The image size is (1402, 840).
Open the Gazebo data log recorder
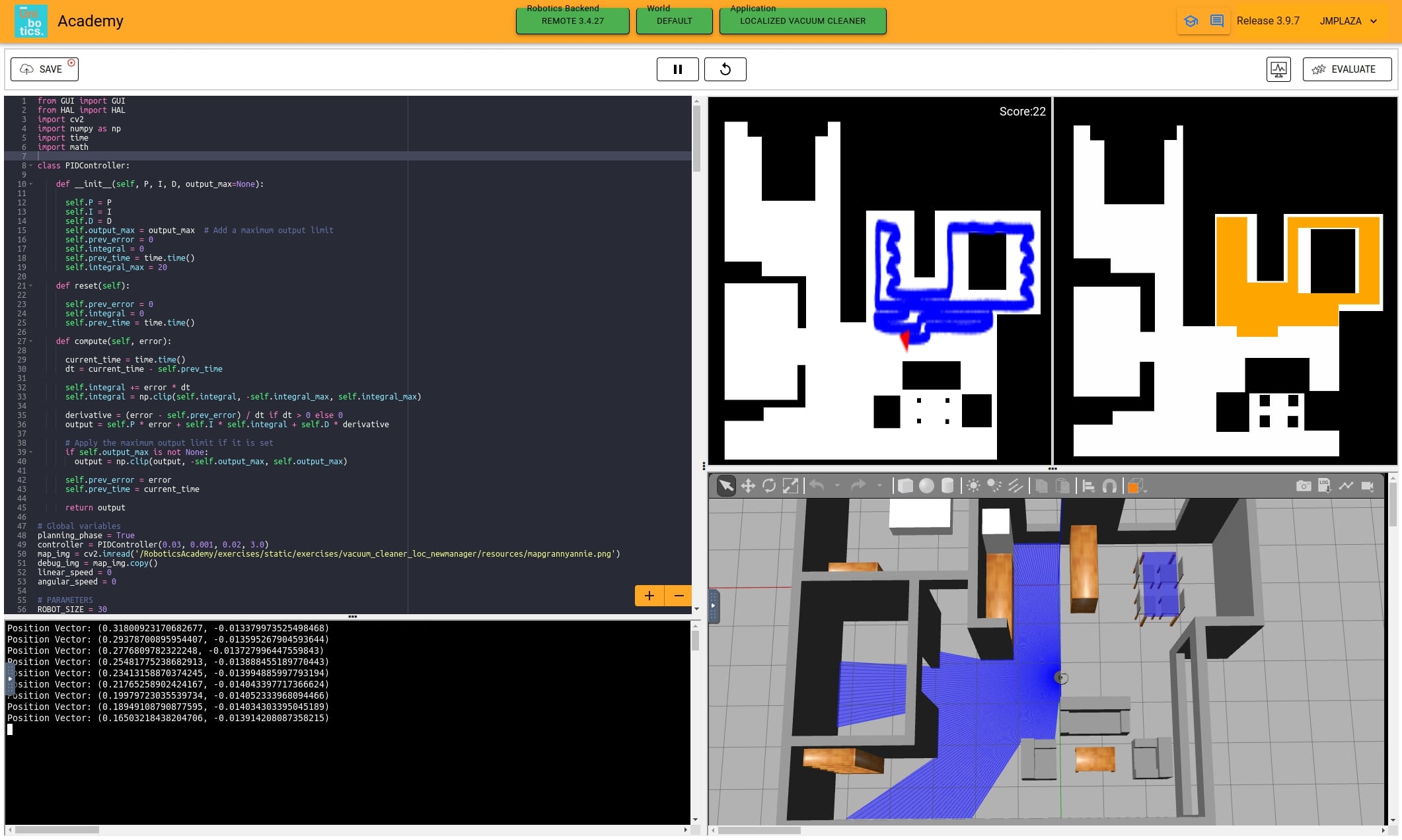coord(1324,486)
